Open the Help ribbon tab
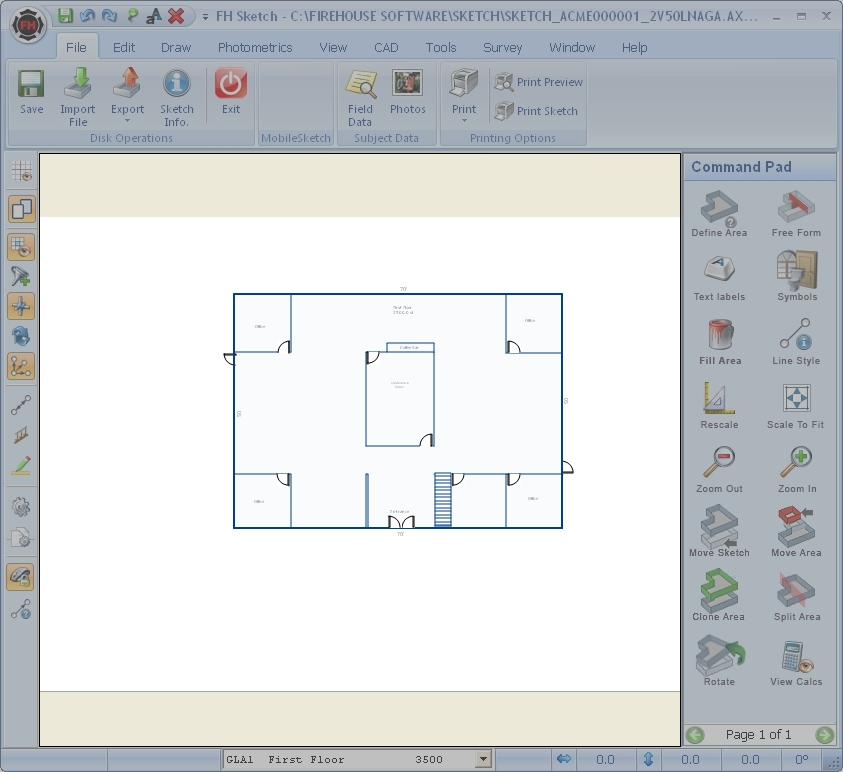 (634, 47)
